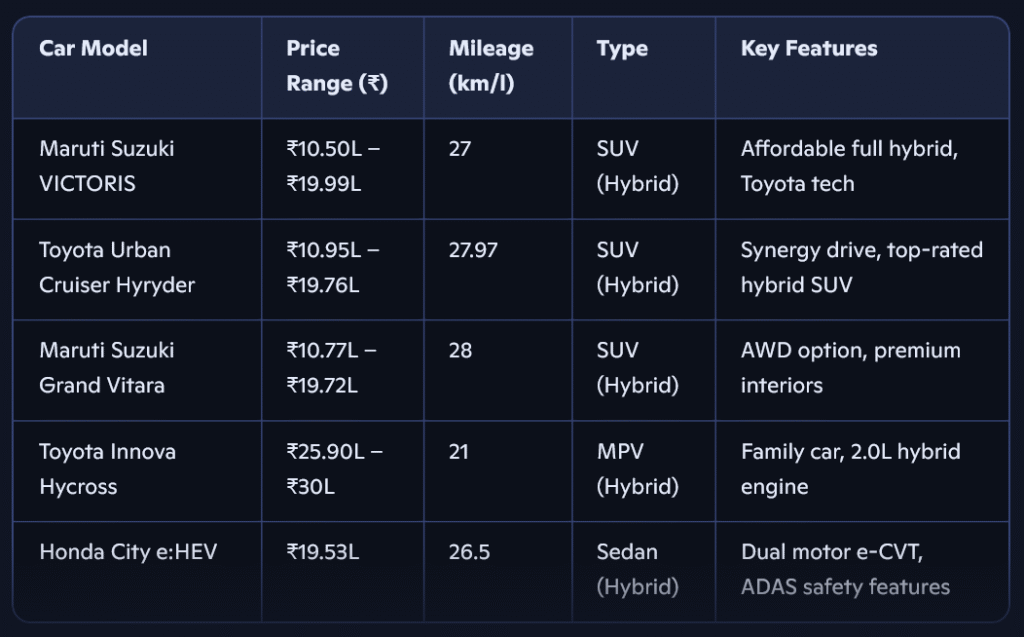Select the Toyota Urban Cruiser Hyryder cell
The width and height of the screenshot is (1024, 637).
[117, 267]
